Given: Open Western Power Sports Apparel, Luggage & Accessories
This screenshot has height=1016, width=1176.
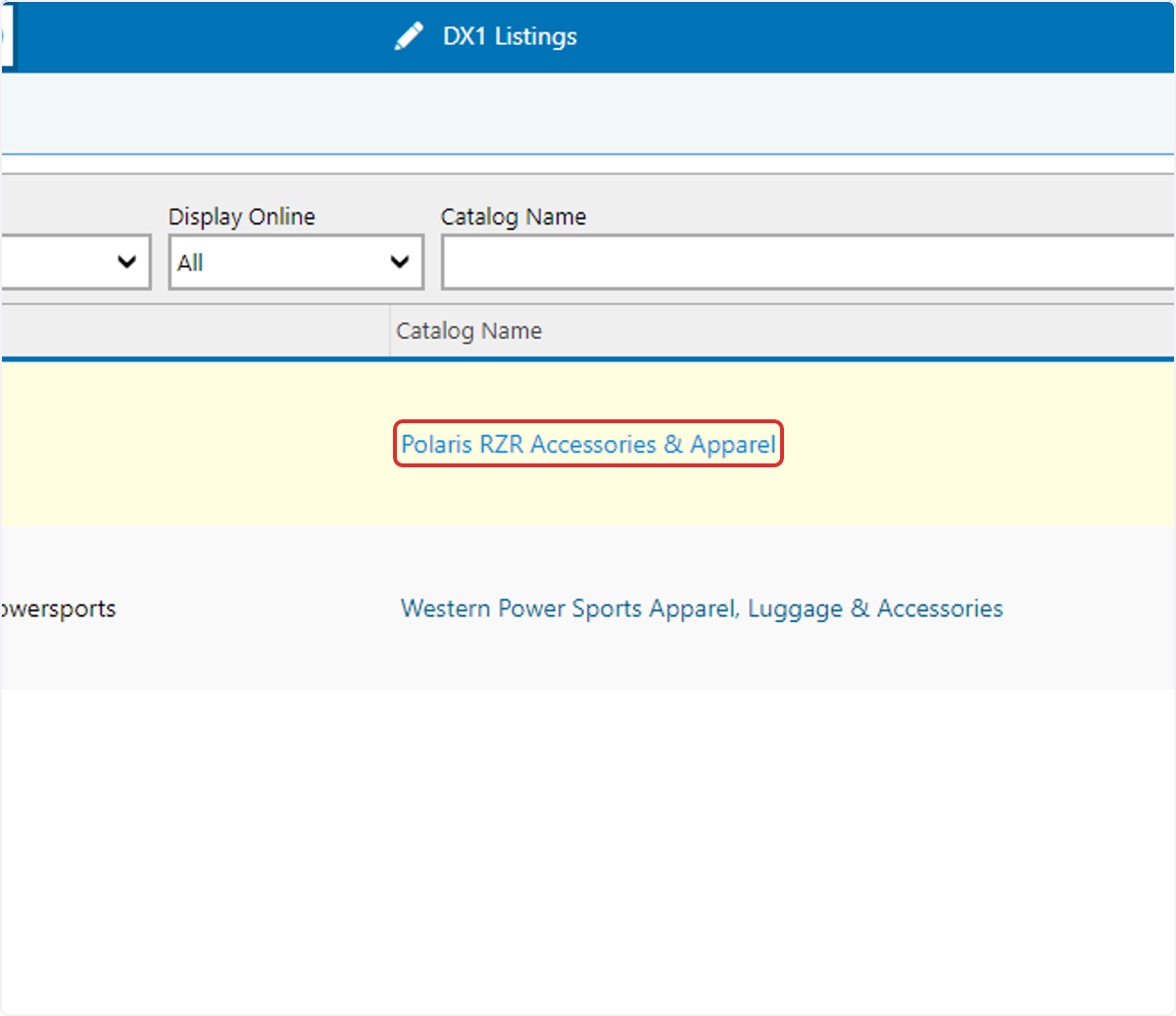Looking at the screenshot, I should [x=702, y=608].
